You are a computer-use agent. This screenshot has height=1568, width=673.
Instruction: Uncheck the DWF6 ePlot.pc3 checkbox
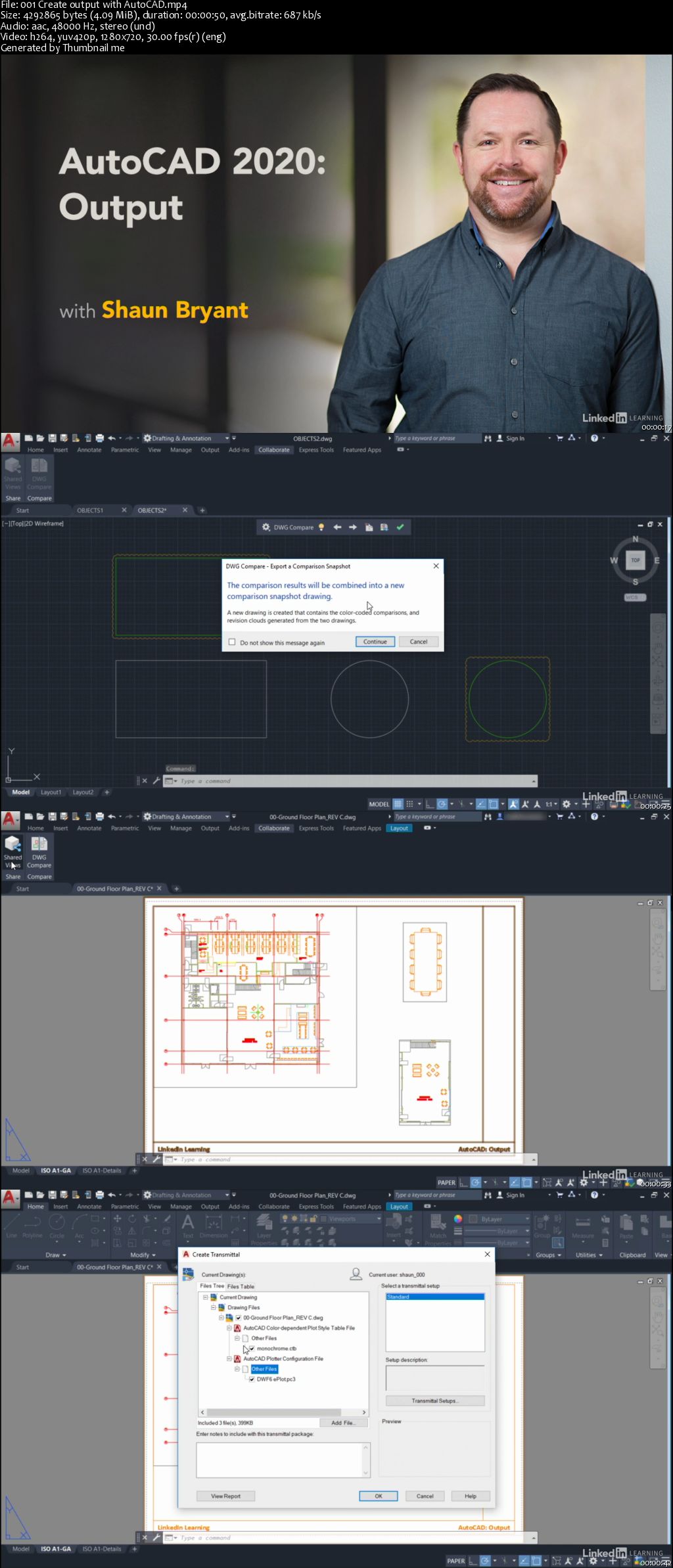pos(252,1379)
